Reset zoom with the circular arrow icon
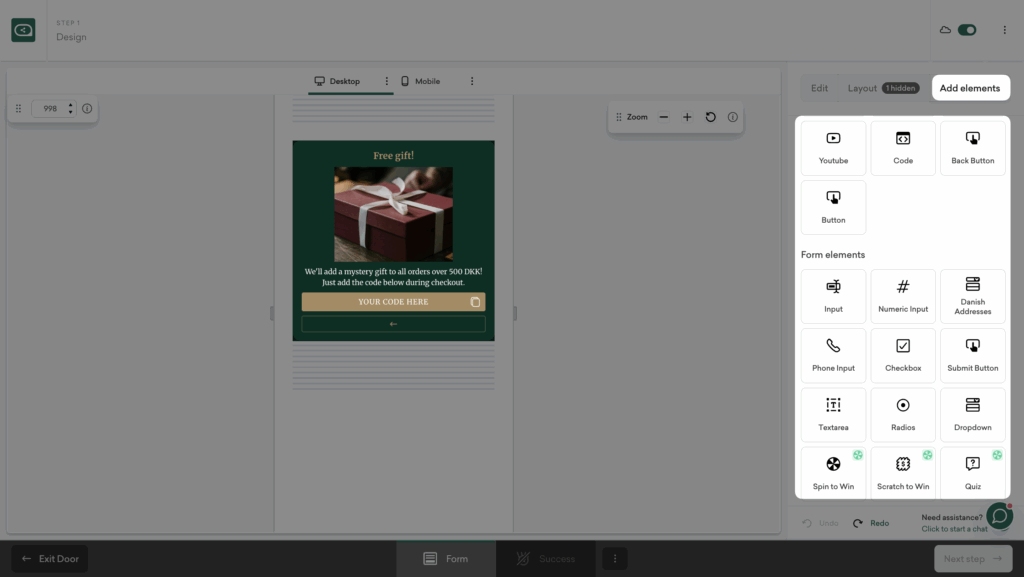The height and width of the screenshot is (577, 1024). (711, 117)
